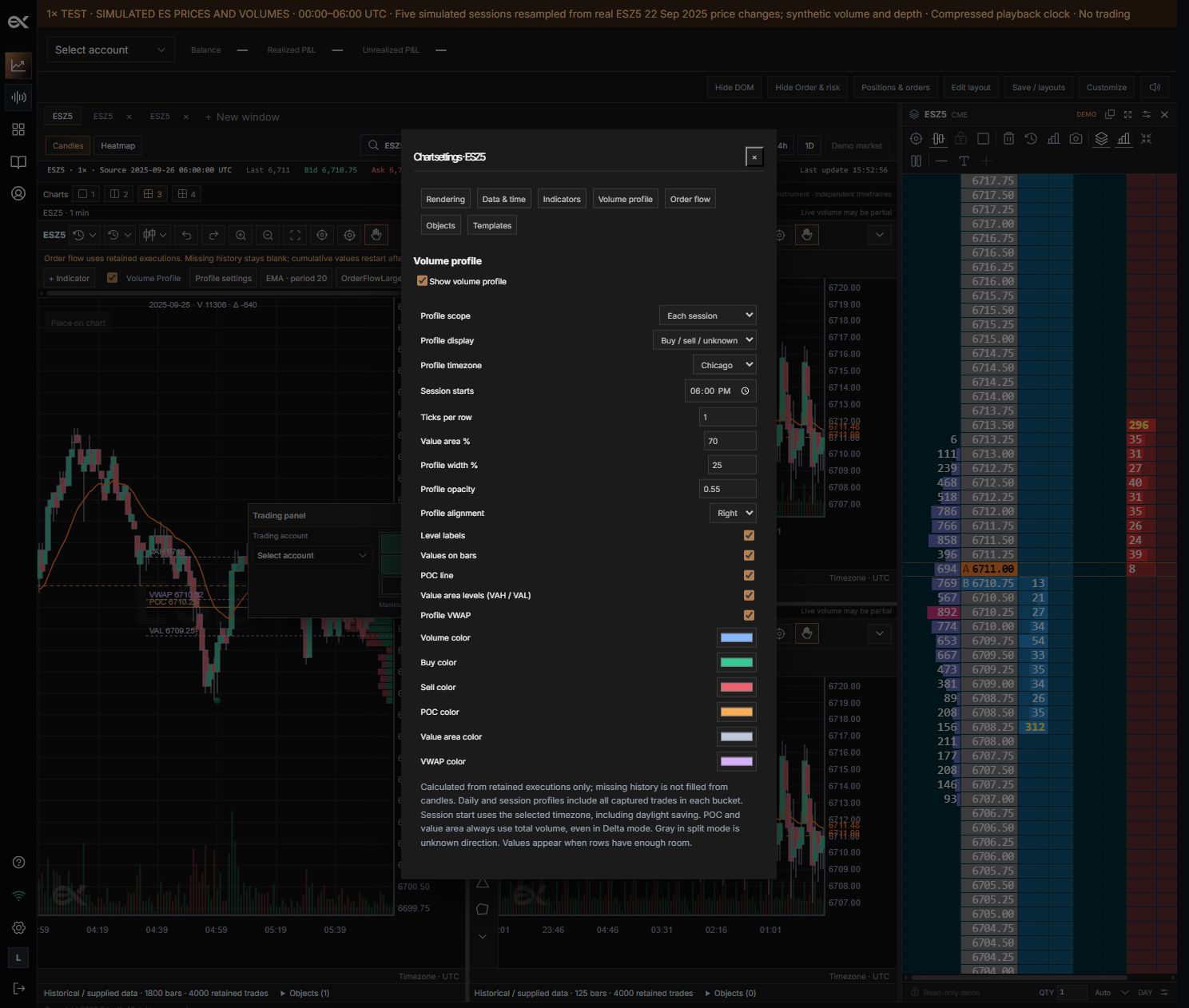Open the book icon in left sidebar
This screenshot has height=1008, width=1189.
coord(18,162)
